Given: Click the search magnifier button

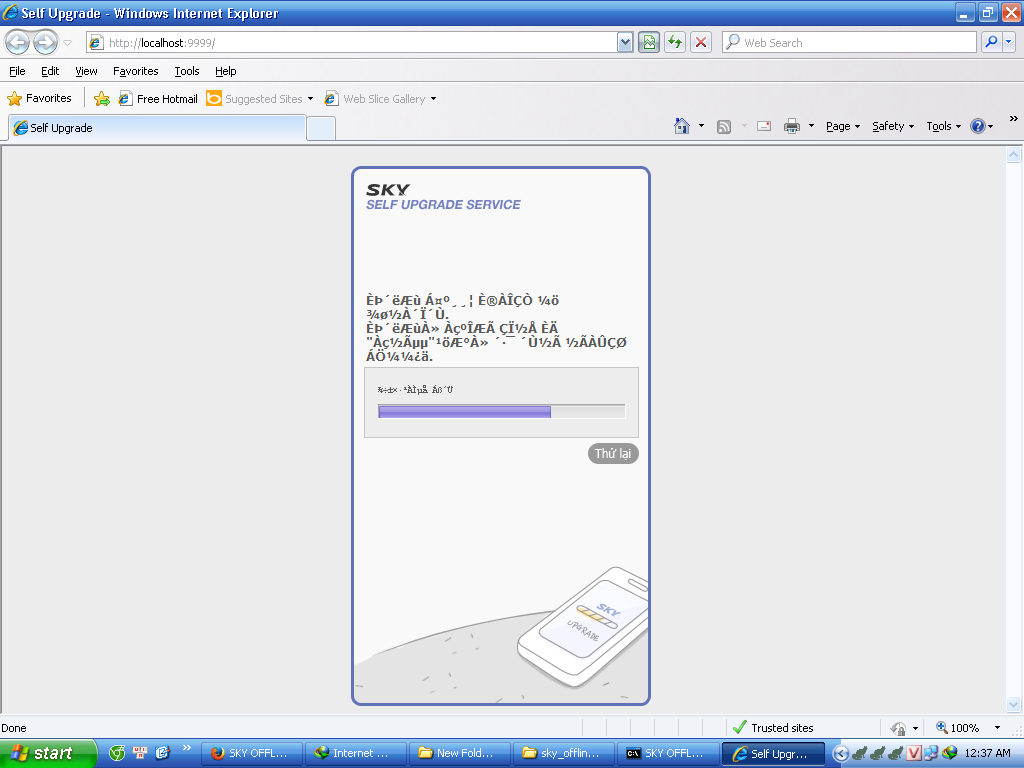Looking at the screenshot, I should pos(990,42).
